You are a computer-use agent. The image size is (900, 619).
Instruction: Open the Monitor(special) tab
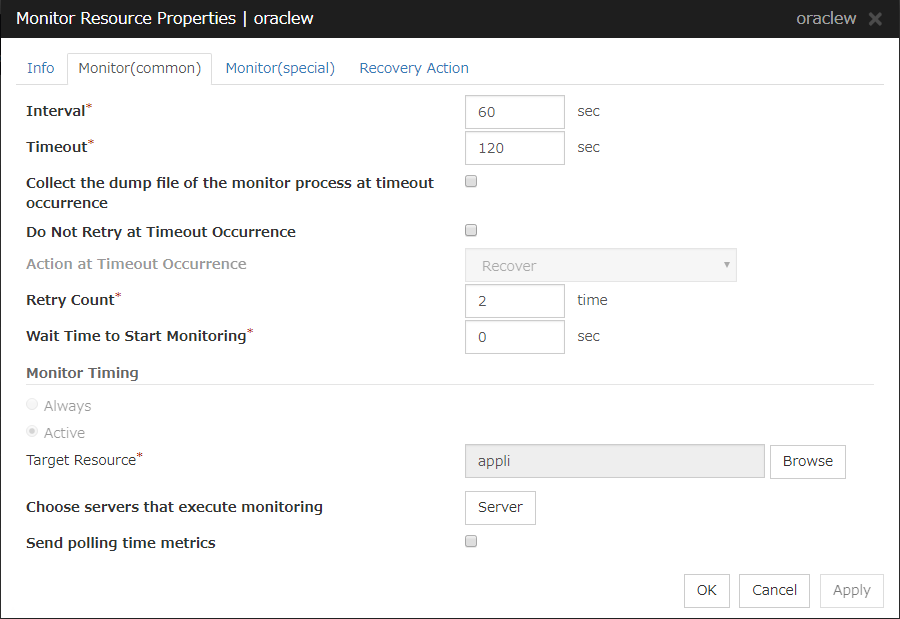pos(280,68)
